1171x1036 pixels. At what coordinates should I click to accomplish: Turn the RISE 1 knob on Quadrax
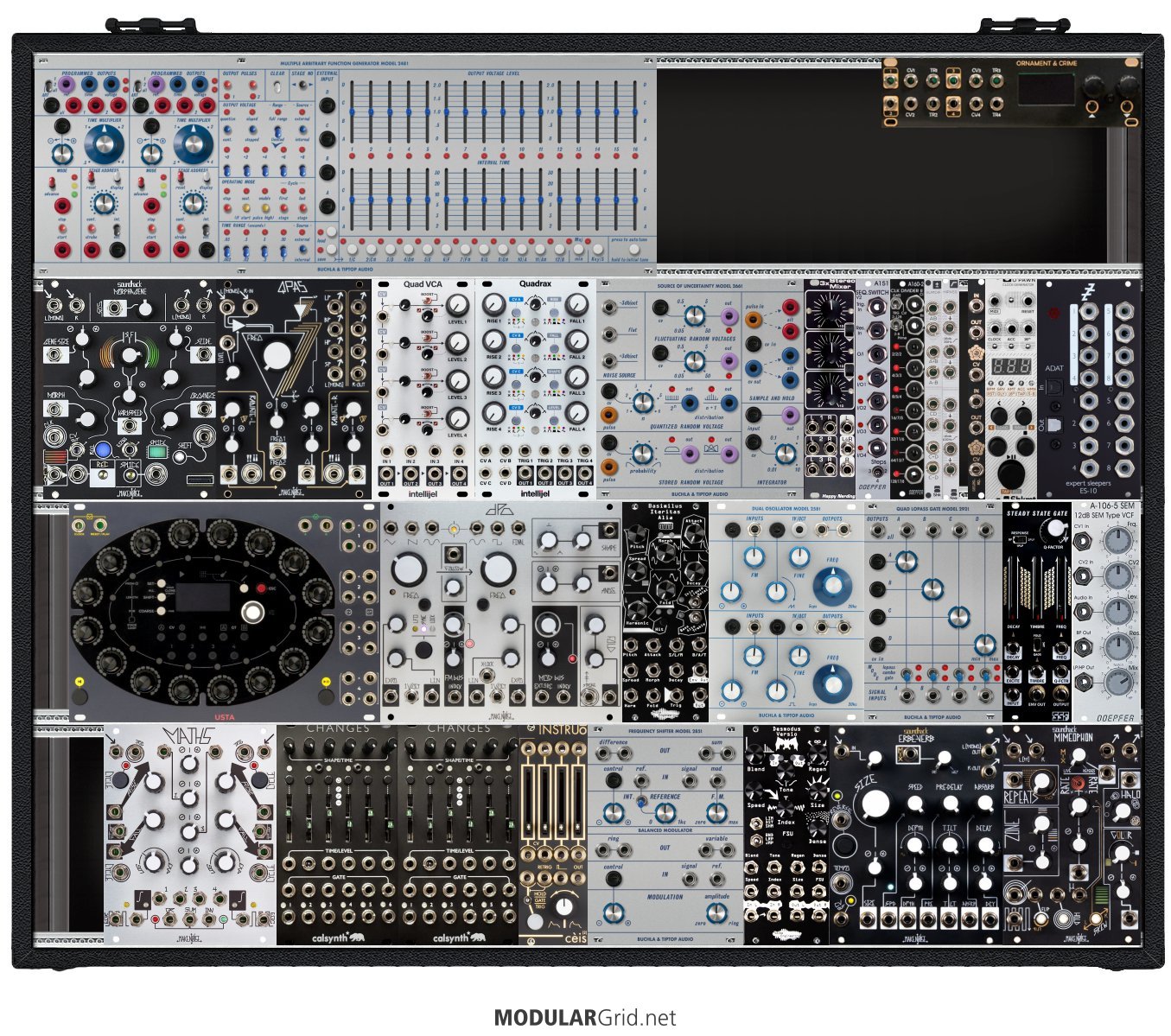click(x=493, y=305)
